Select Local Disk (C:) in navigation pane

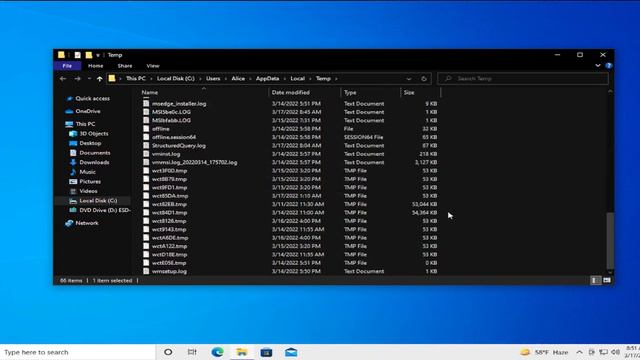coord(98,200)
